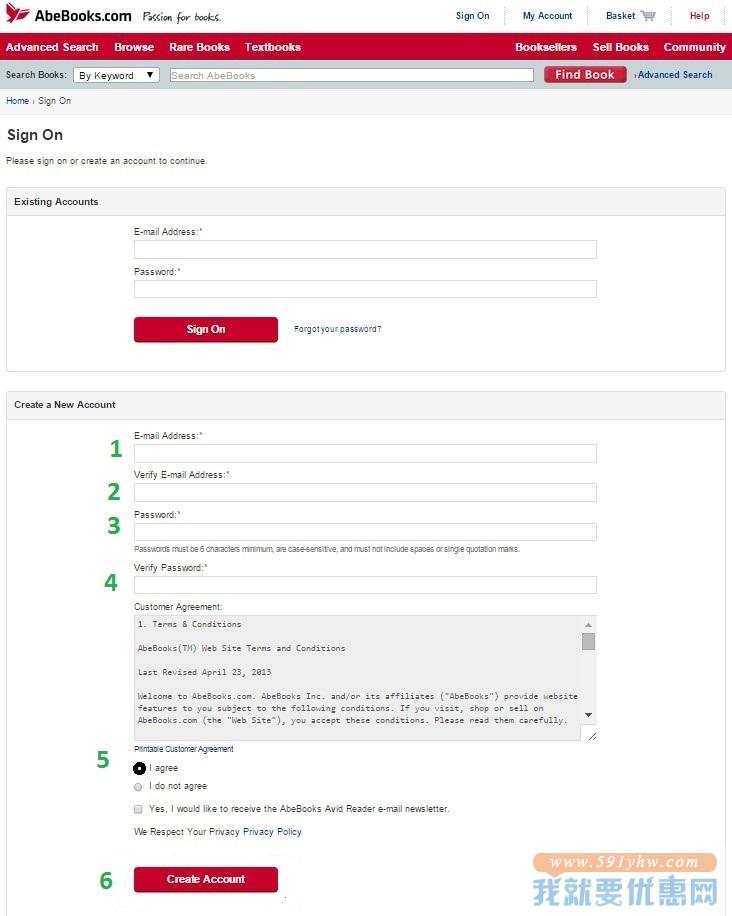Open Sell Books page
Image resolution: width=732 pixels, height=916 pixels.
click(620, 47)
